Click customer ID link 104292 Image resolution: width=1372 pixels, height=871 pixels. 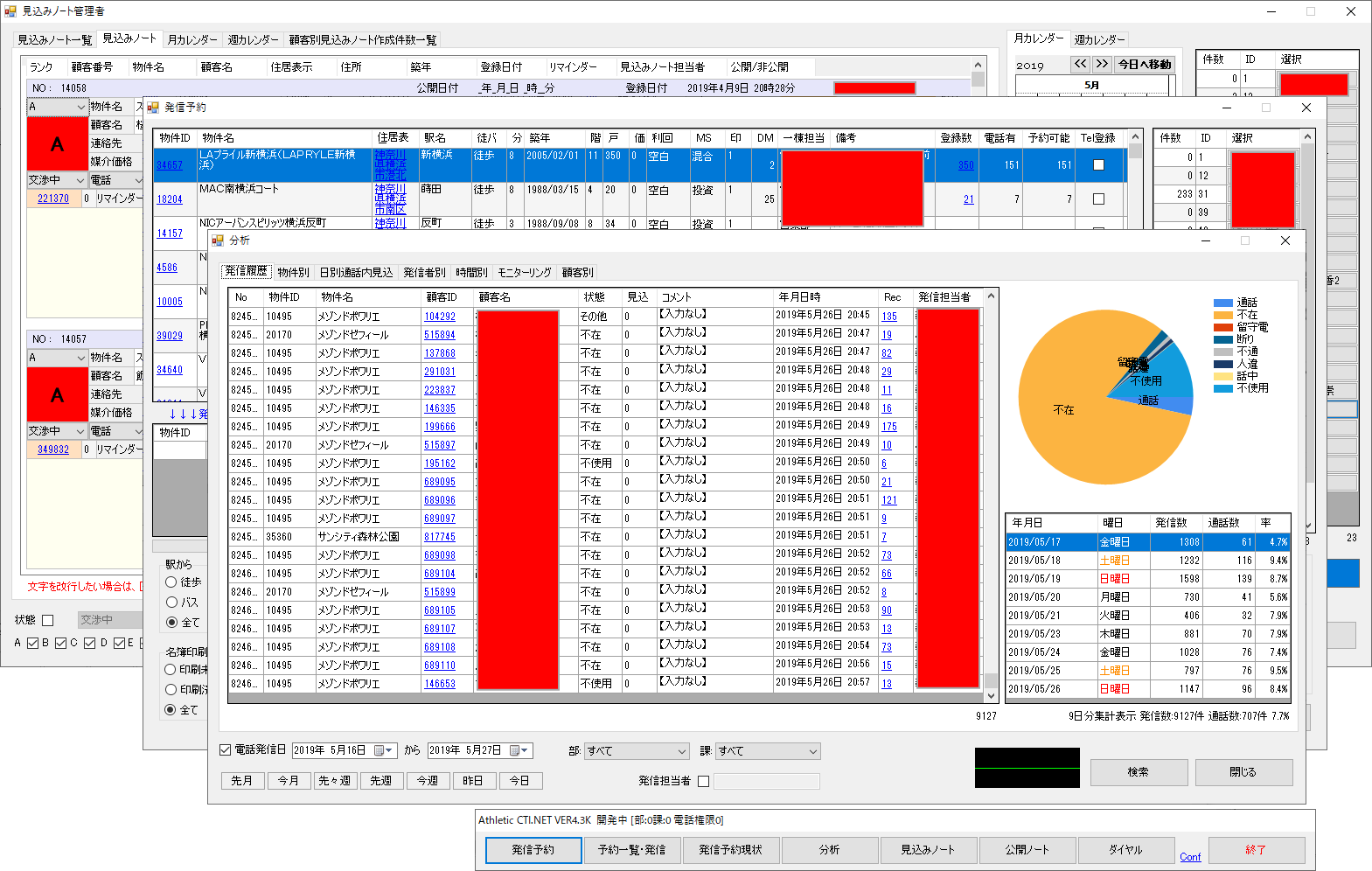(440, 317)
